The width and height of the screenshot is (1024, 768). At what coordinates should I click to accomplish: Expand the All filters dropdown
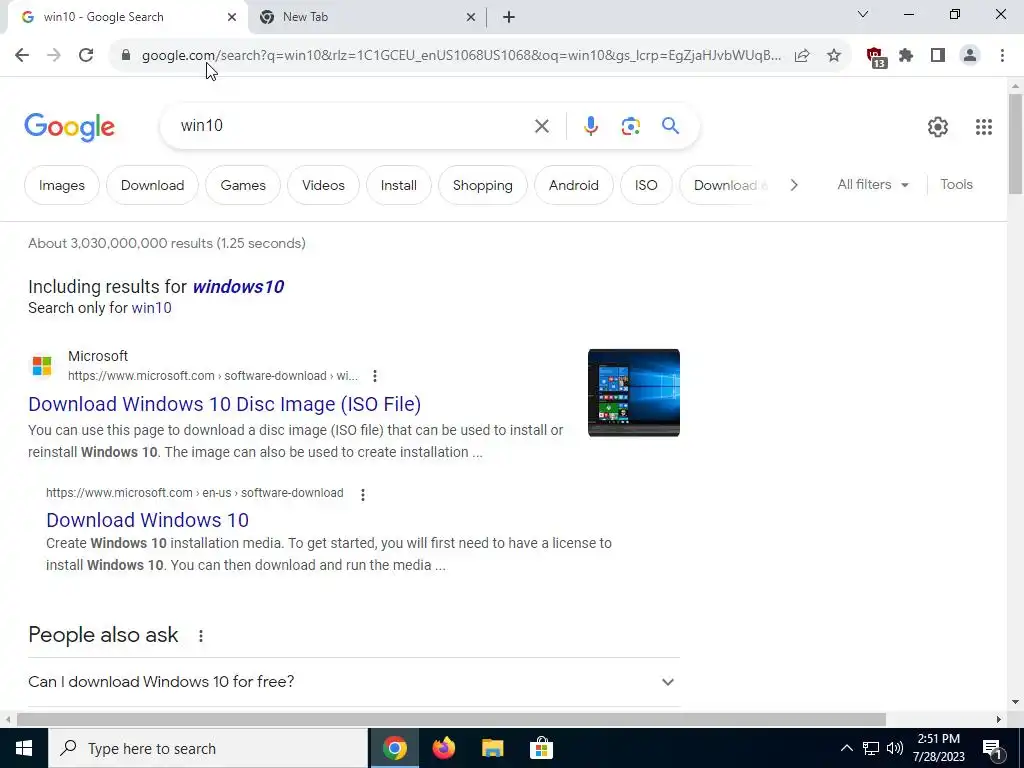coord(873,185)
